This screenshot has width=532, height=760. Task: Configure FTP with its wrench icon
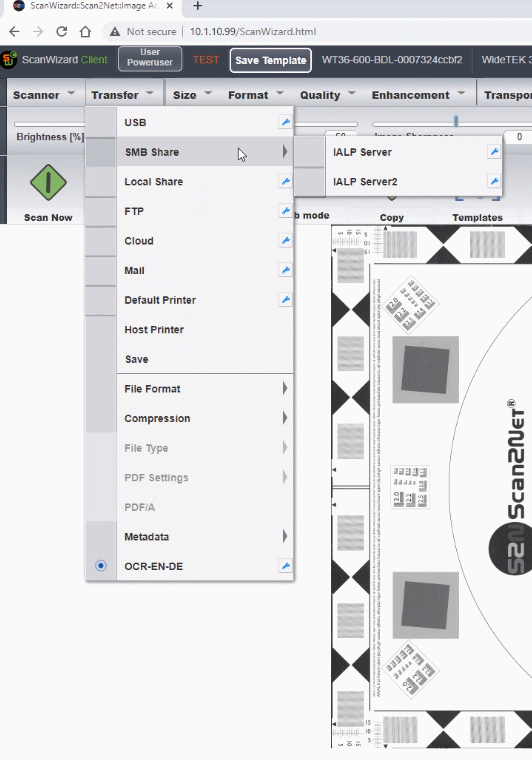coord(285,211)
